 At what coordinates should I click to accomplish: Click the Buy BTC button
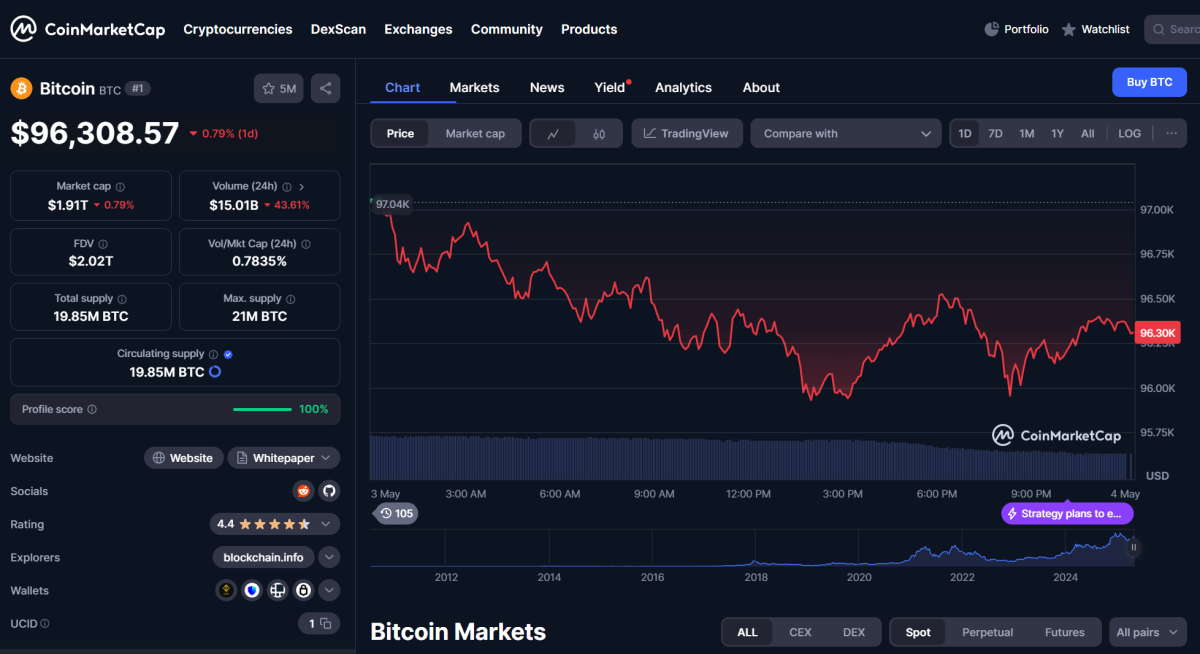(1149, 82)
